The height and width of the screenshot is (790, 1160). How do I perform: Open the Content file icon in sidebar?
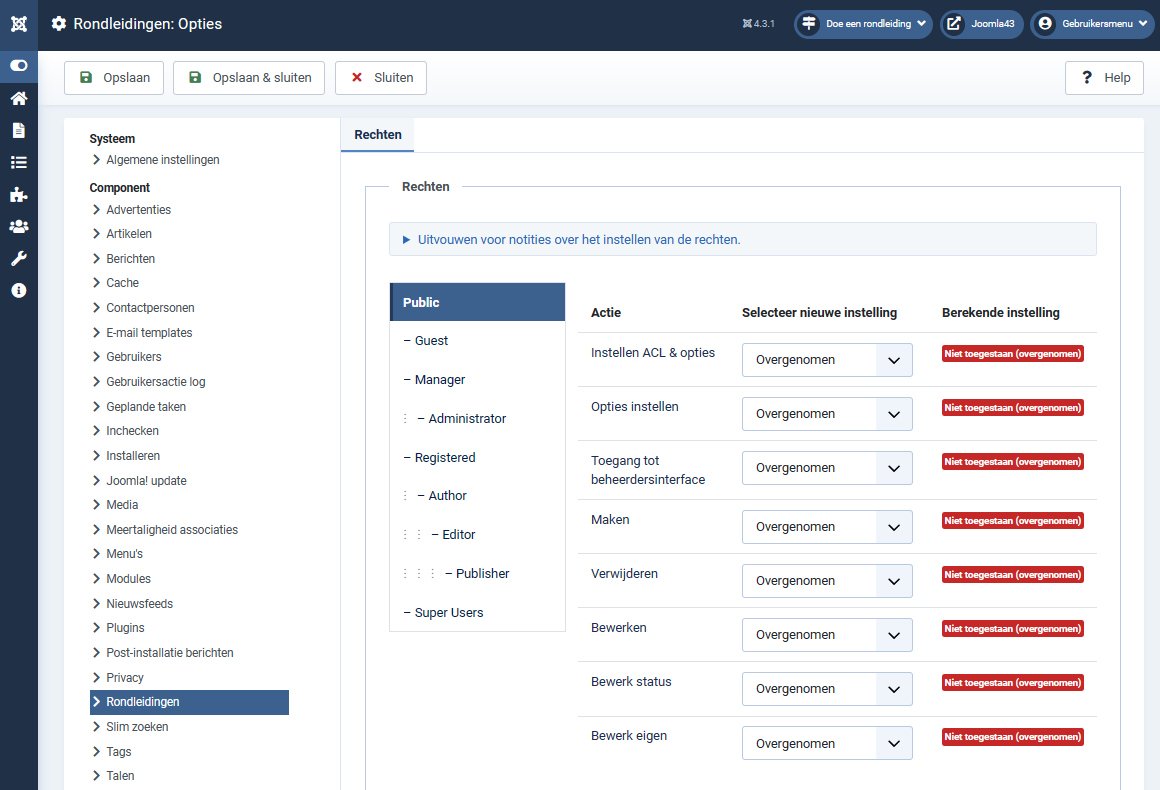click(x=19, y=130)
